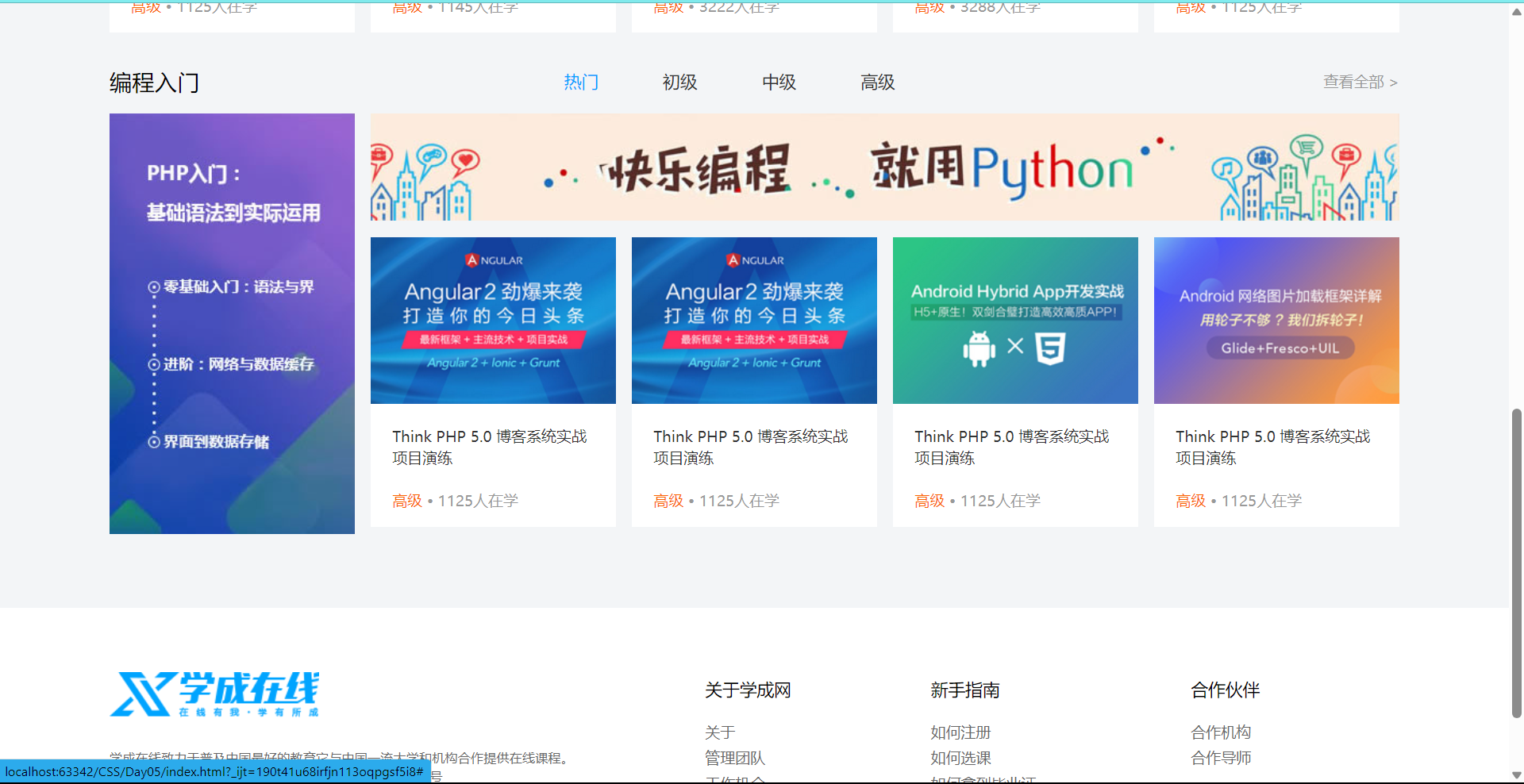
Task: Click the 如何注册 footer link
Action: pyautogui.click(x=960, y=732)
